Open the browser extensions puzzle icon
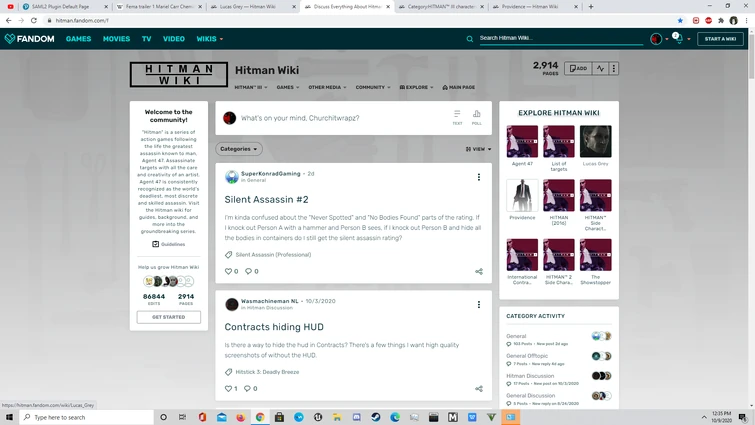 pyautogui.click(x=721, y=20)
